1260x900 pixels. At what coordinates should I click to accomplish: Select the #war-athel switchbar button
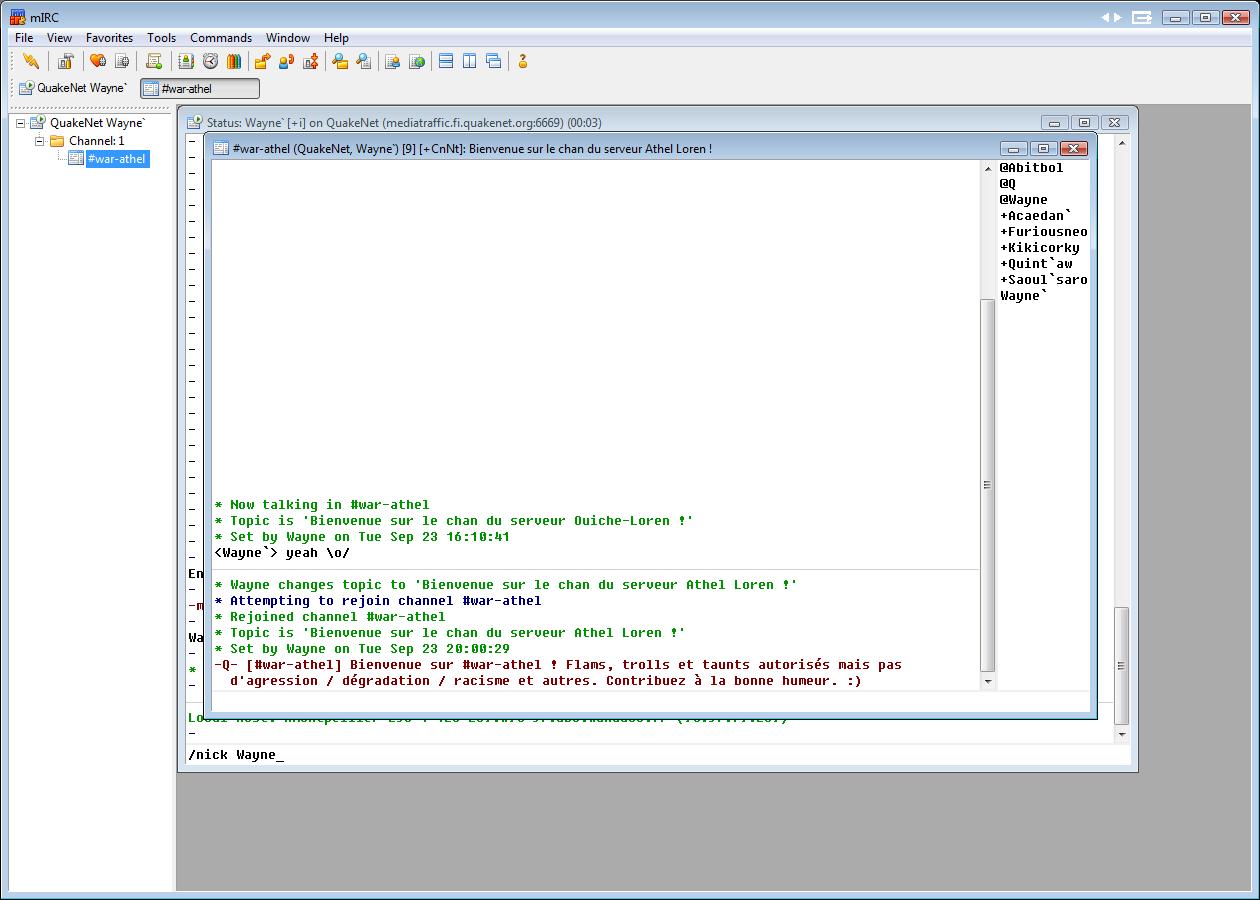(x=200, y=88)
